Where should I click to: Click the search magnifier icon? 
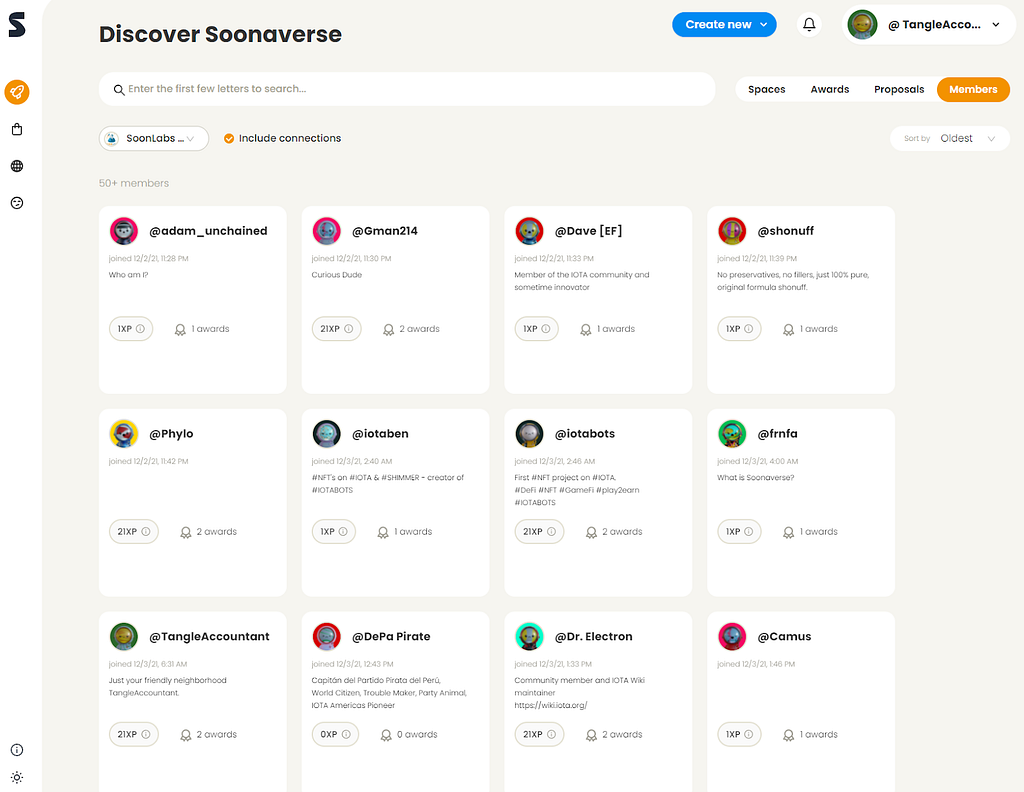click(119, 89)
